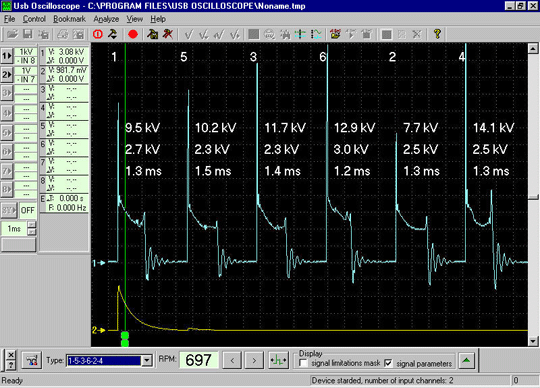This screenshot has width=540, height=388.
Task: Open the Bookmark menu
Action: pos(69,19)
